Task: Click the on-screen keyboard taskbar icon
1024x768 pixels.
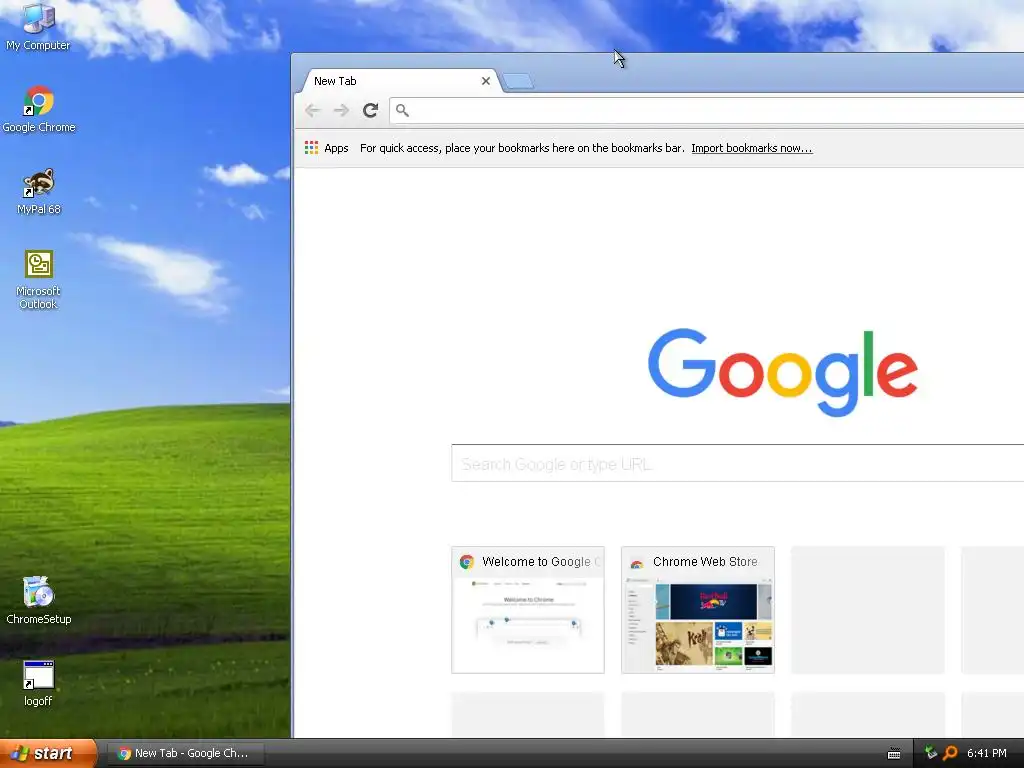Action: [x=894, y=754]
